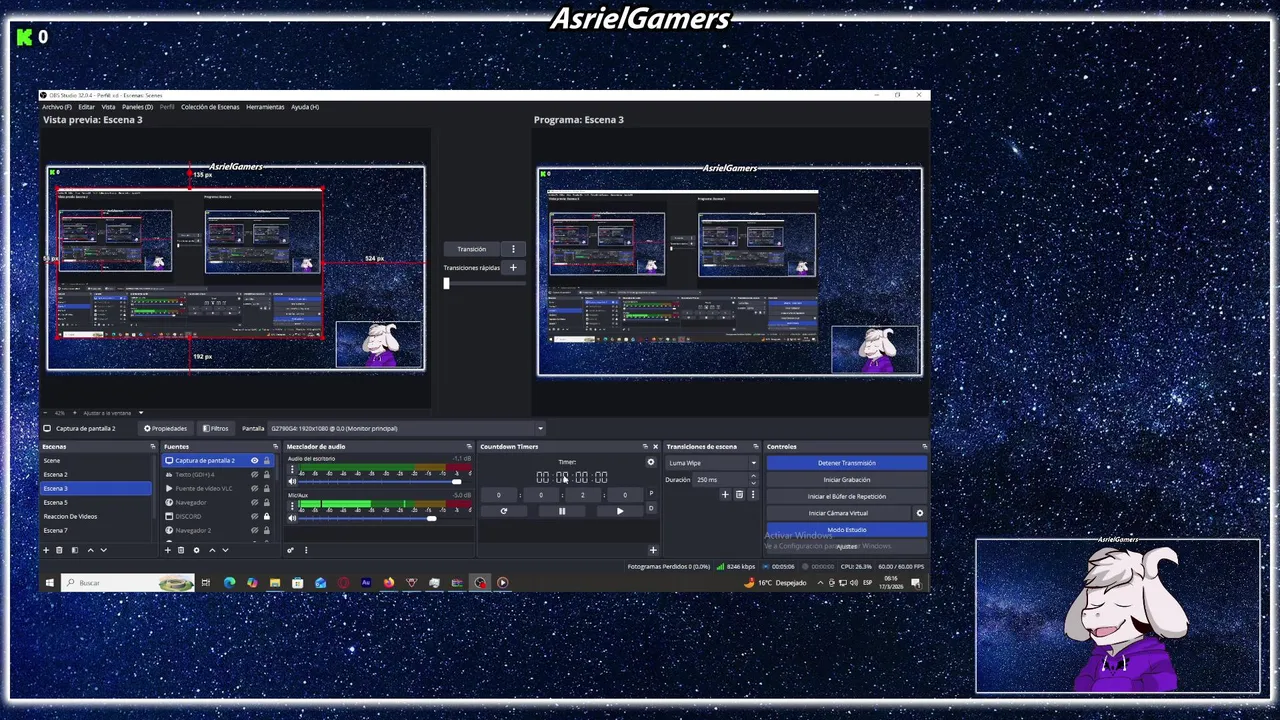1280x720 pixels.
Task: Click Iniciar Grabación button
Action: click(x=847, y=480)
